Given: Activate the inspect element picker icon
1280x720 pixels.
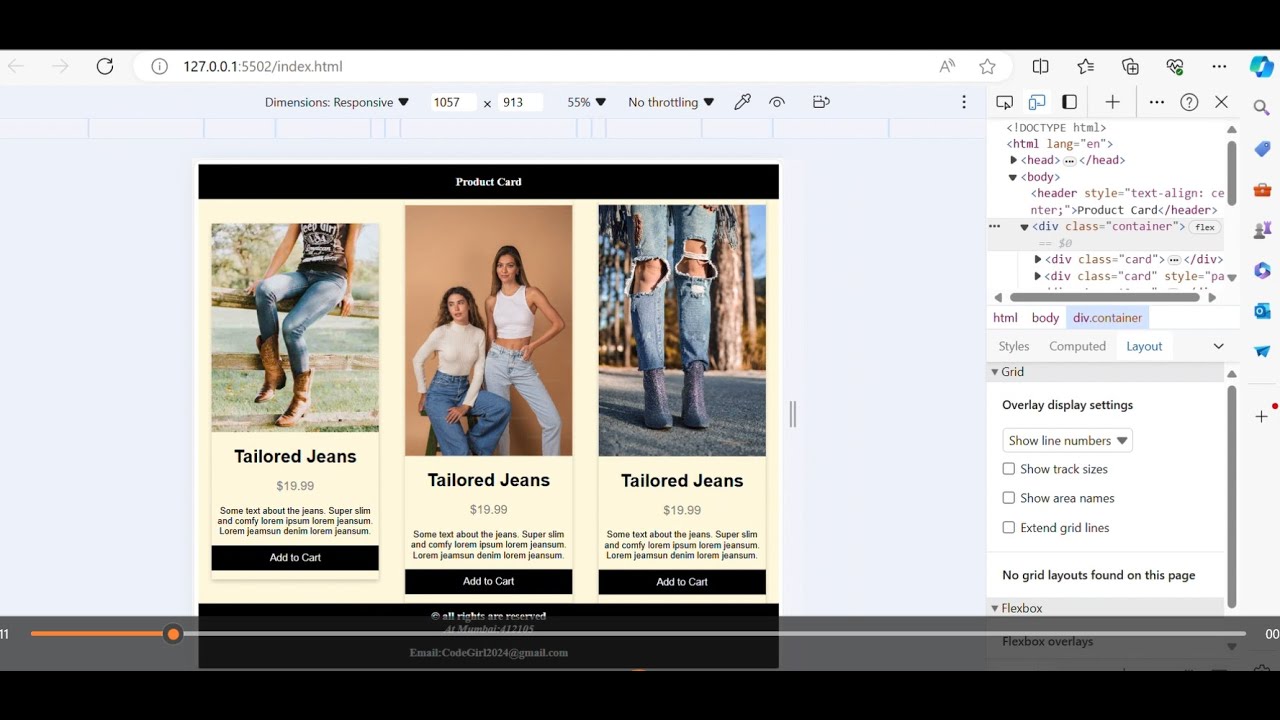Looking at the screenshot, I should [1005, 102].
